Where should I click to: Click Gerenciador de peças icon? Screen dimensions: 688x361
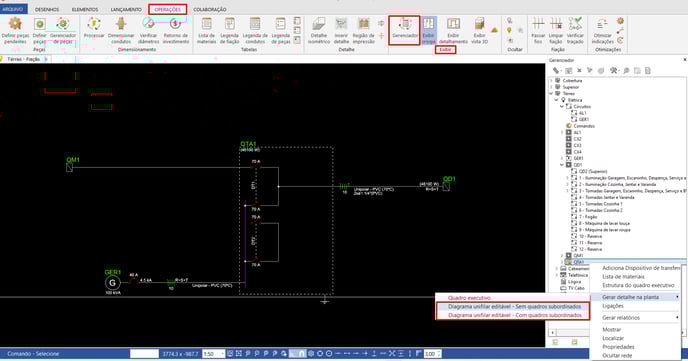(x=63, y=31)
